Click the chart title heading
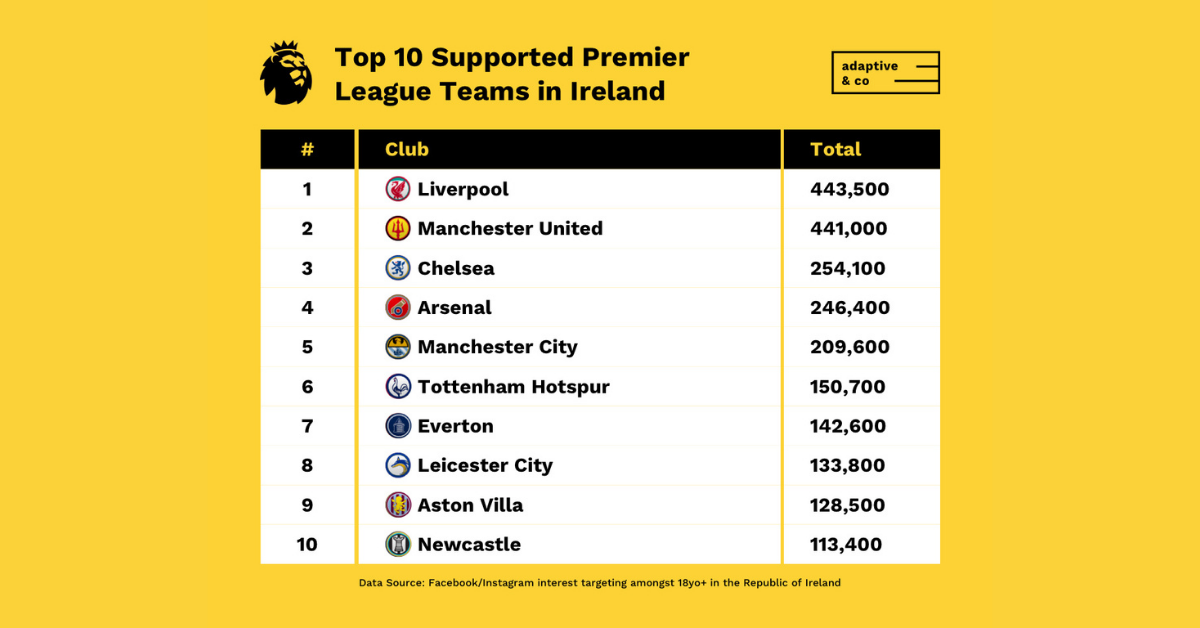Image resolution: width=1200 pixels, height=628 pixels. (x=512, y=74)
